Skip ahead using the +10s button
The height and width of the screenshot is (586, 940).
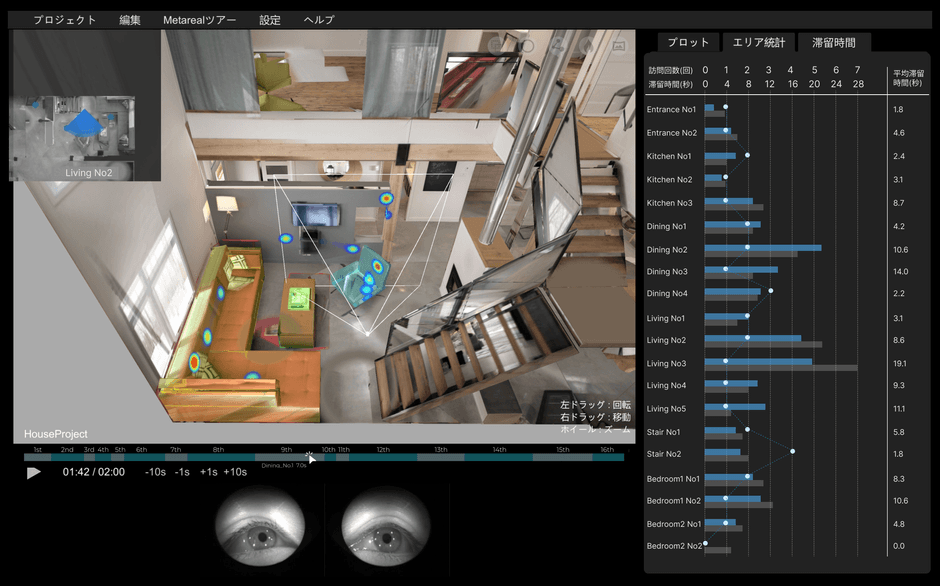[235, 472]
